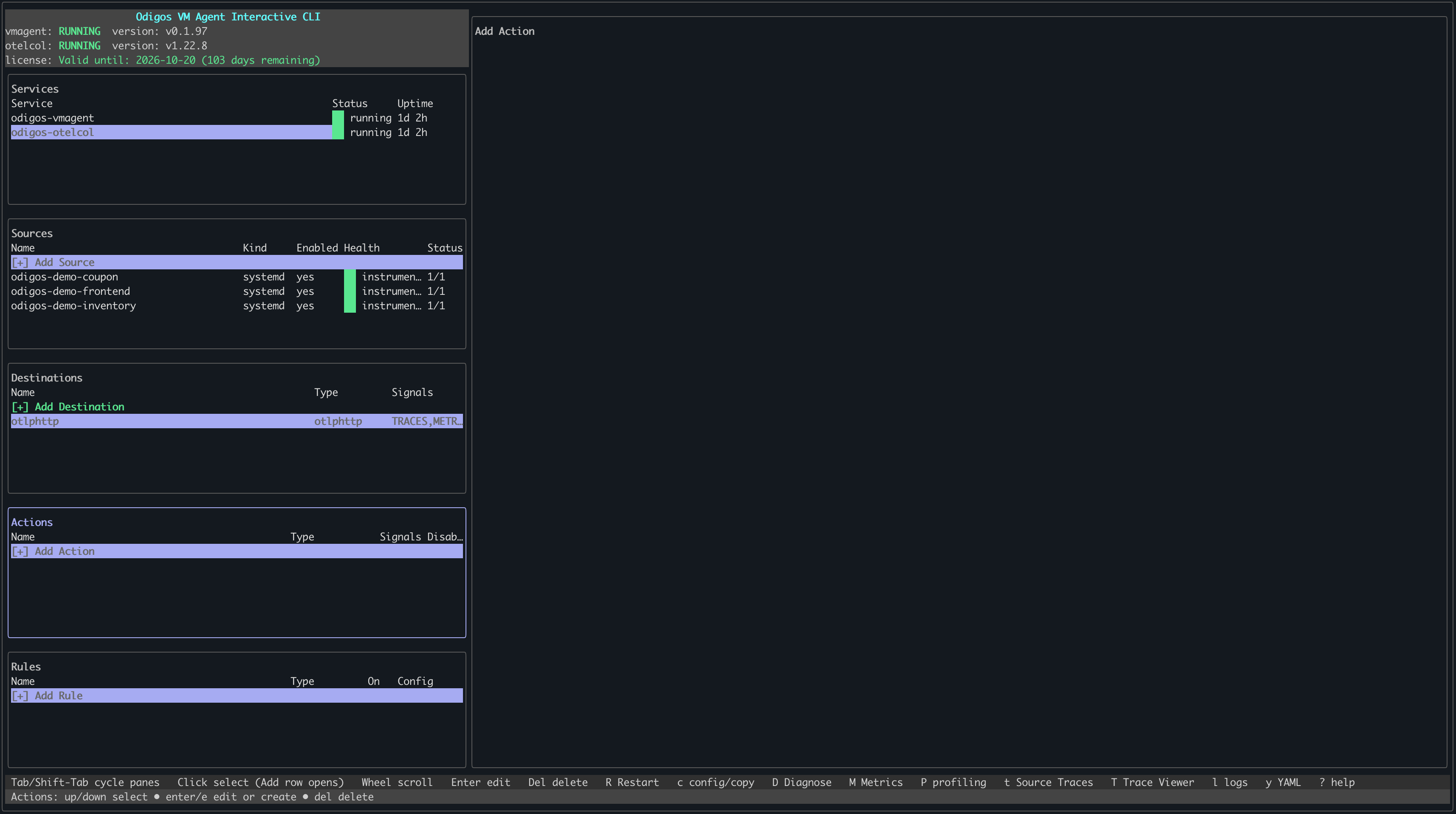Click the health indicator for odigos-demo-coupon
Image resolution: width=1456 pixels, height=814 pixels.
350,277
